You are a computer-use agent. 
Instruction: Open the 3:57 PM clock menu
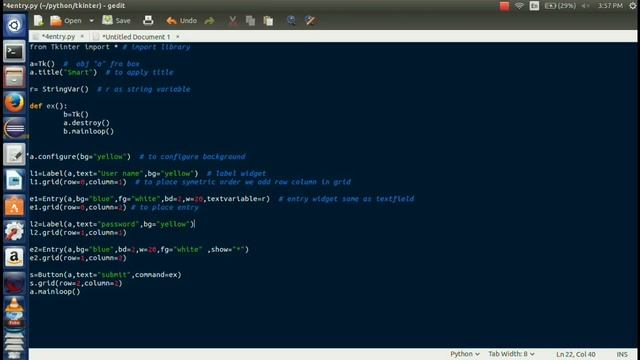(x=610, y=6)
